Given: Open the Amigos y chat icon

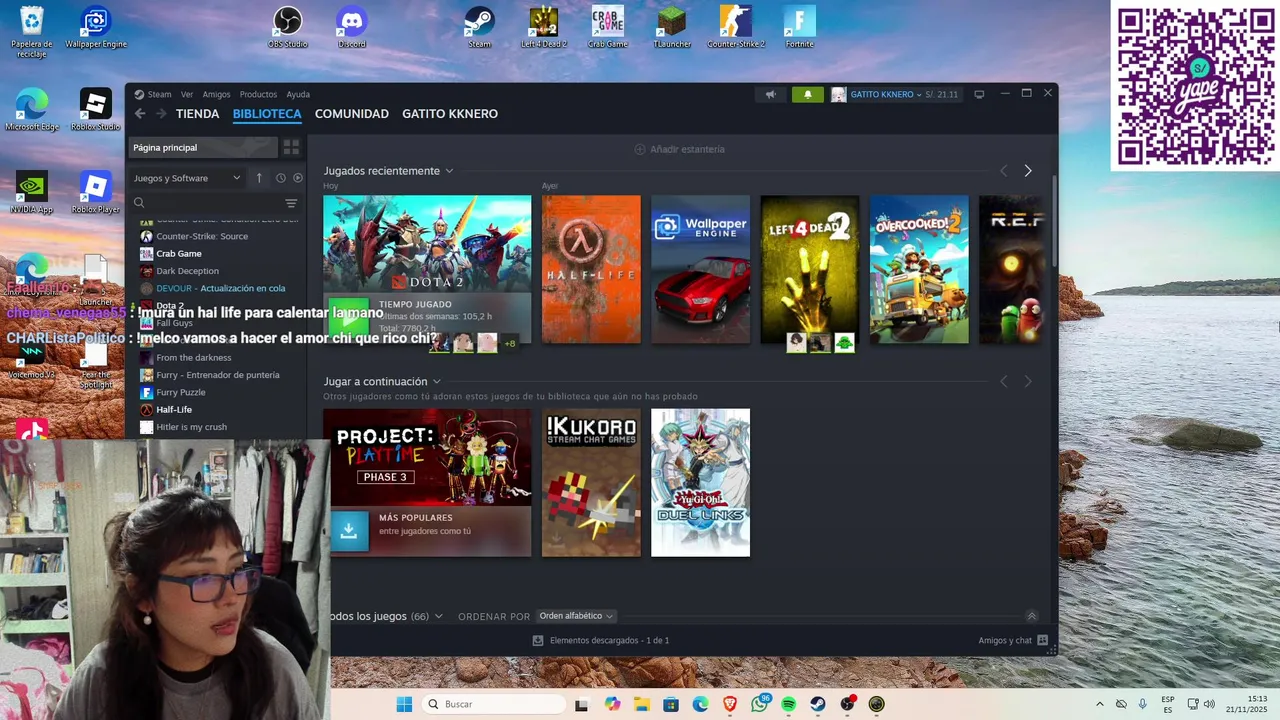Looking at the screenshot, I should pyautogui.click(x=1042, y=640).
